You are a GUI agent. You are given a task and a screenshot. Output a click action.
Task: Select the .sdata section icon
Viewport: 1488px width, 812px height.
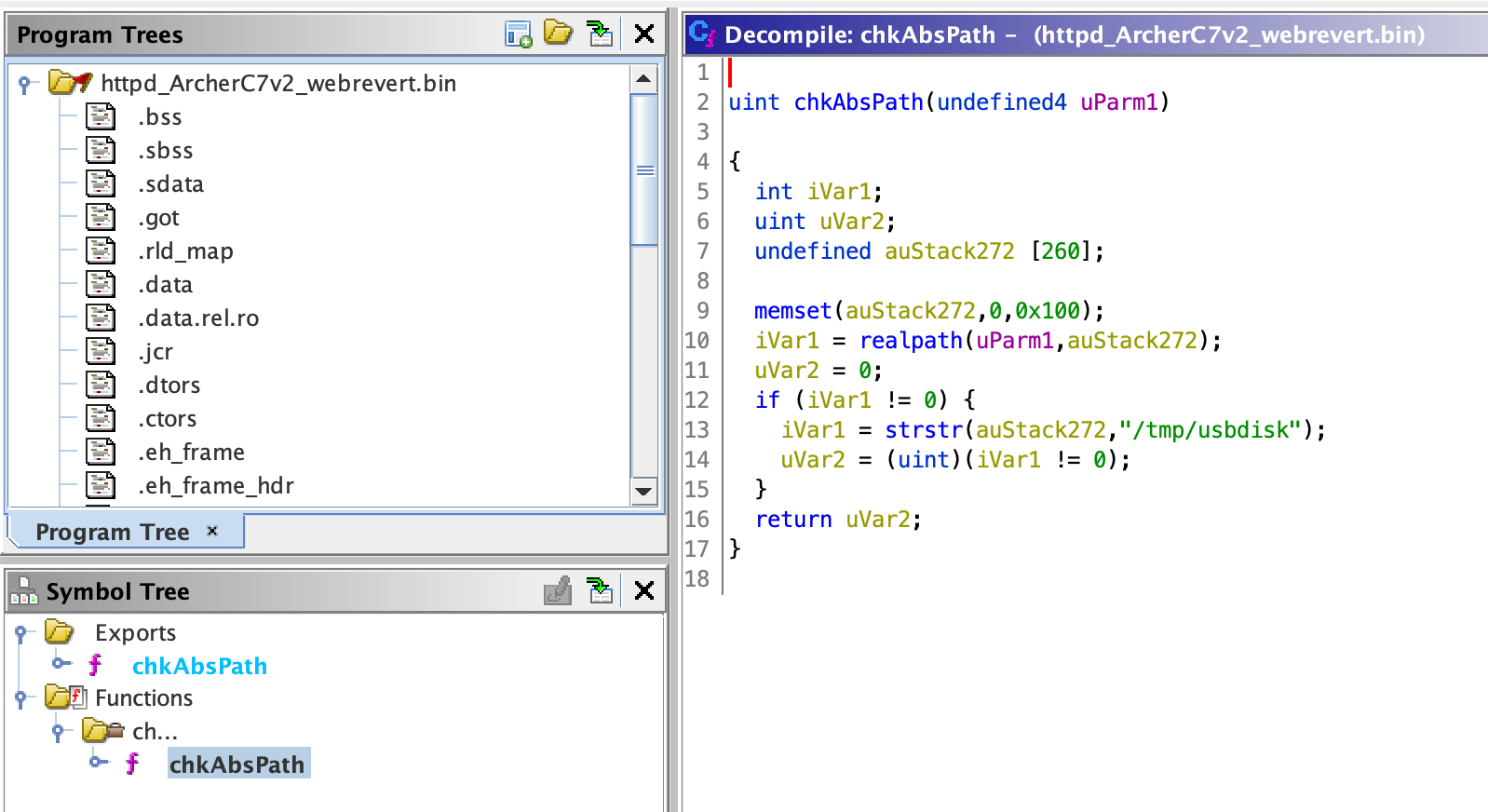101,183
